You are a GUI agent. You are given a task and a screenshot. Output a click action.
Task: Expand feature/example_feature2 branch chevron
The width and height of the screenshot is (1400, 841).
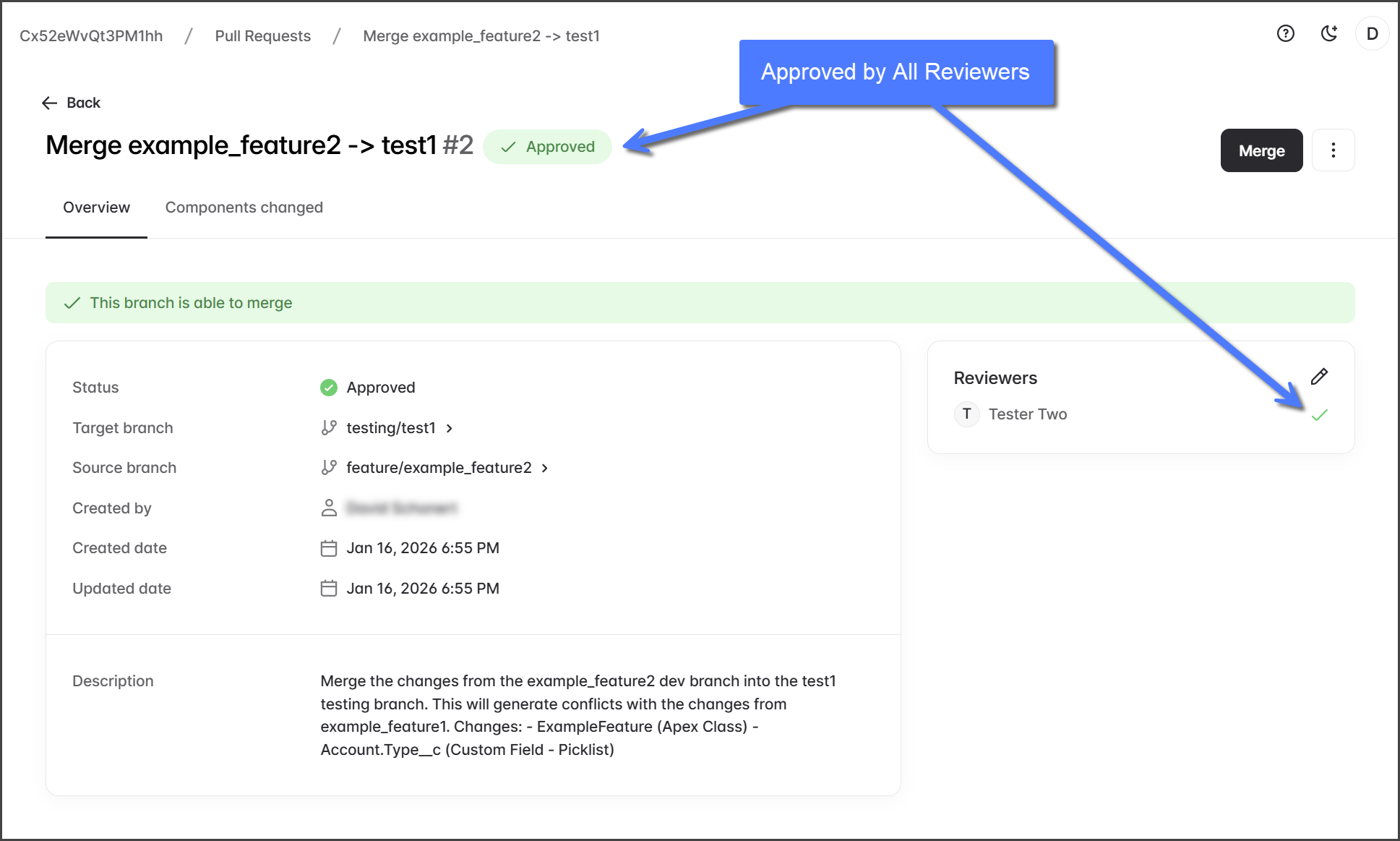click(544, 468)
